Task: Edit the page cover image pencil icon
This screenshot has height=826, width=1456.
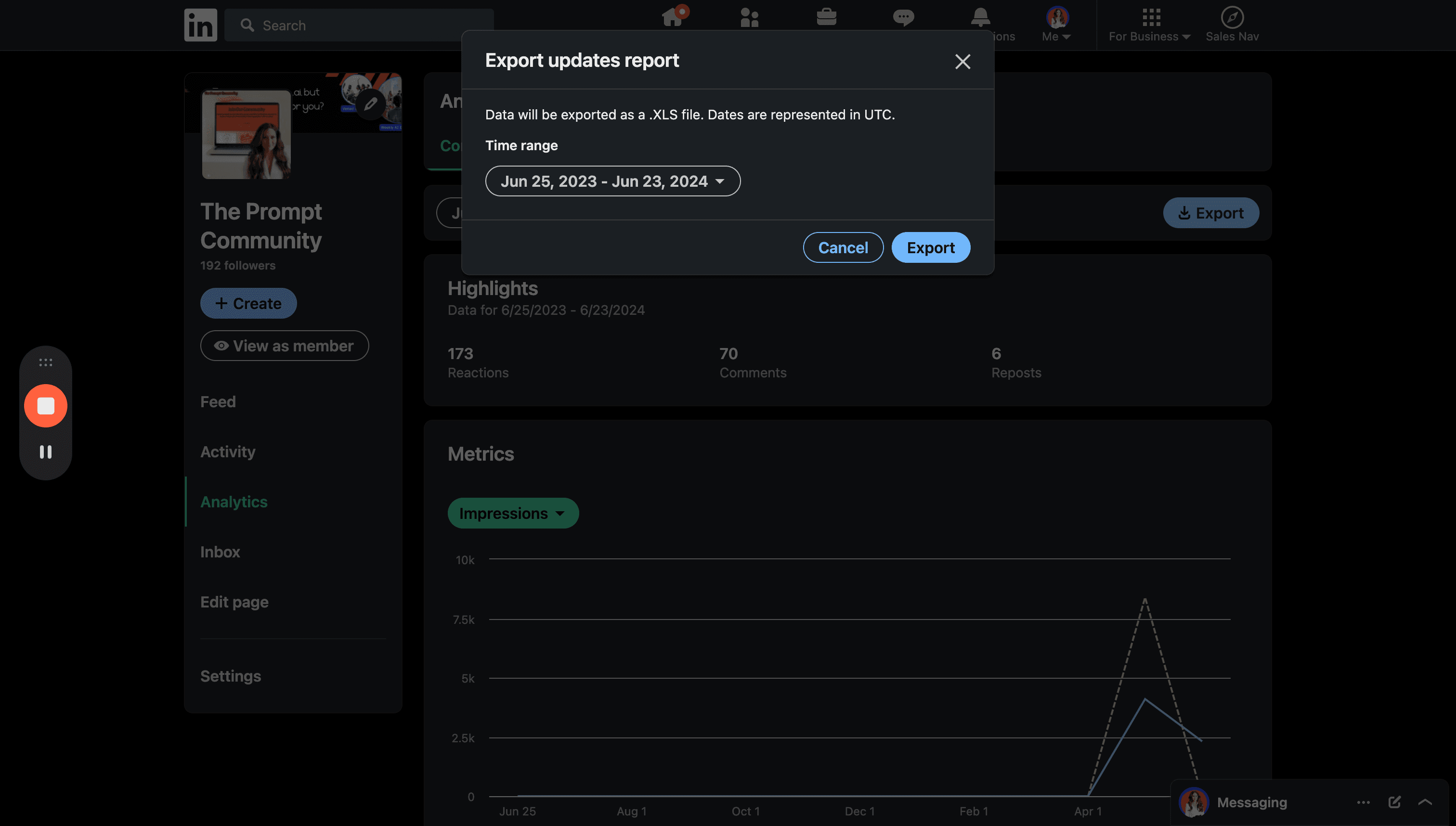Action: coord(371,104)
